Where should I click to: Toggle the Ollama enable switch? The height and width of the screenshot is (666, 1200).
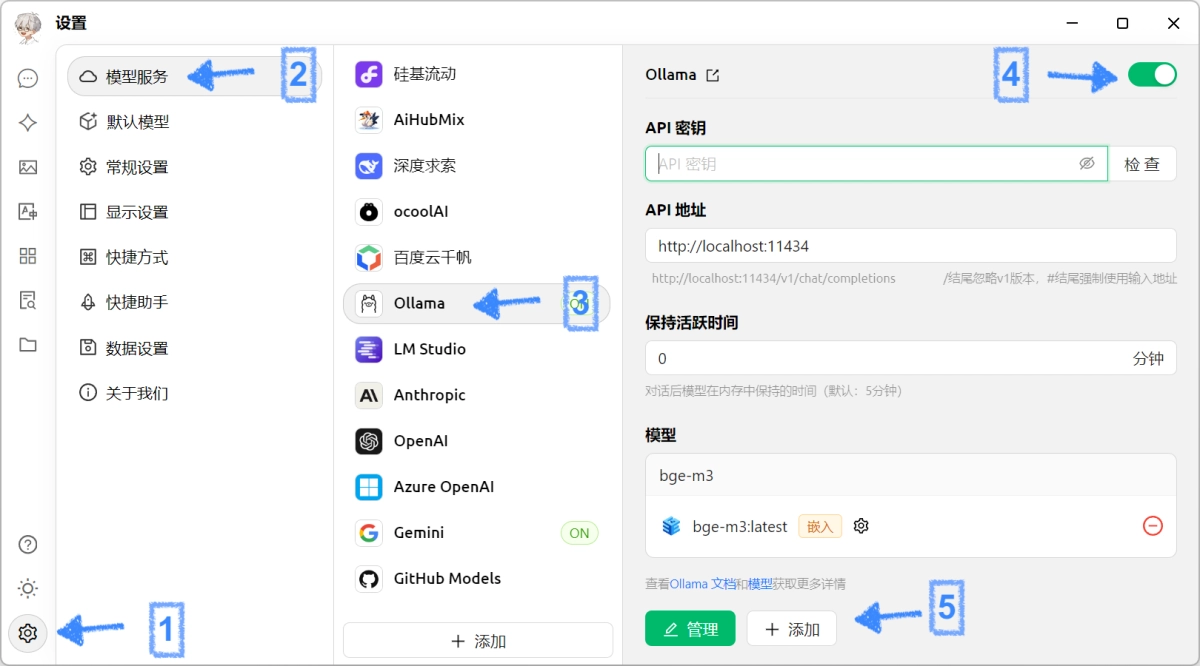click(1152, 74)
